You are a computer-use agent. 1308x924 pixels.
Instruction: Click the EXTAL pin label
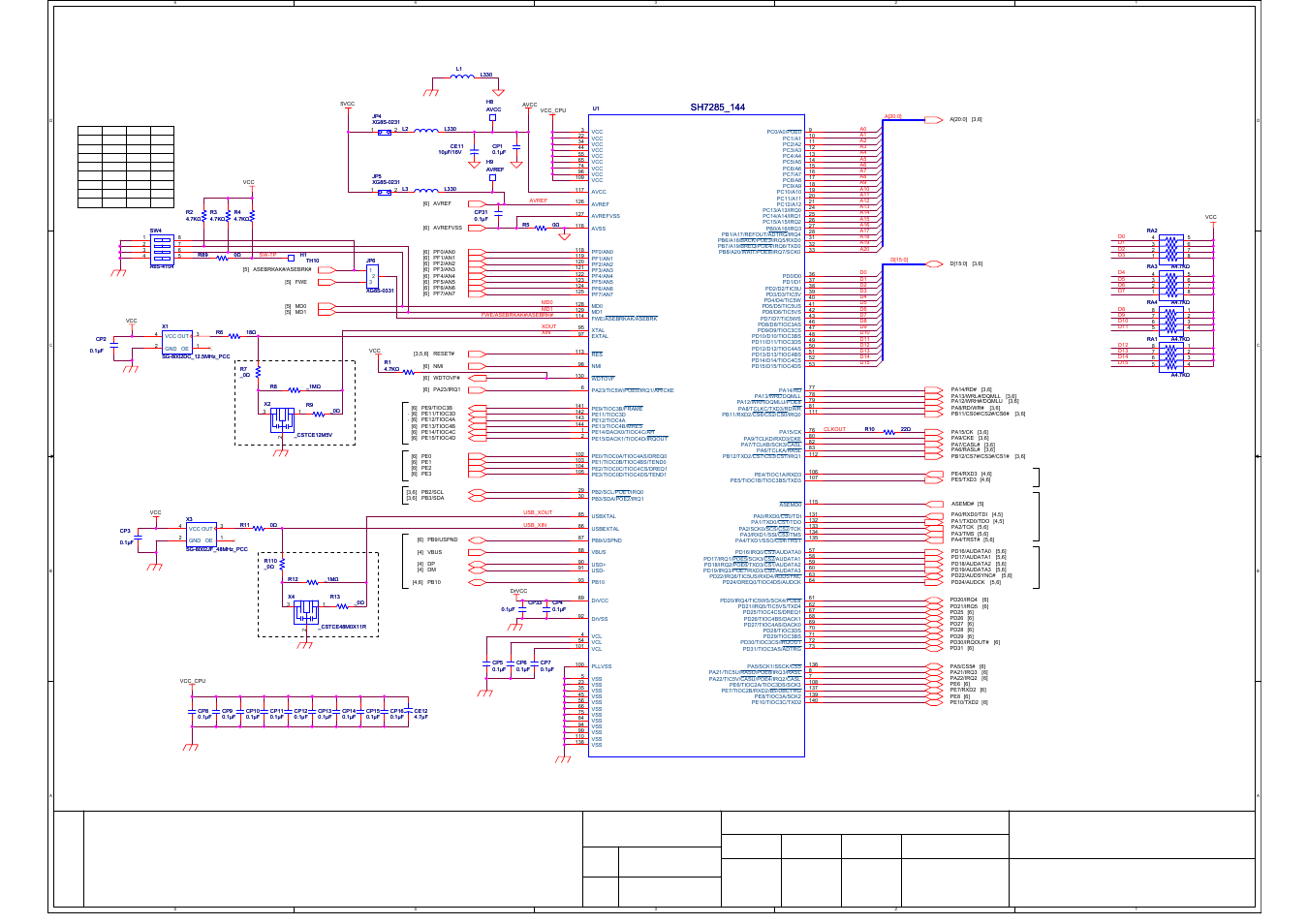pos(600,336)
